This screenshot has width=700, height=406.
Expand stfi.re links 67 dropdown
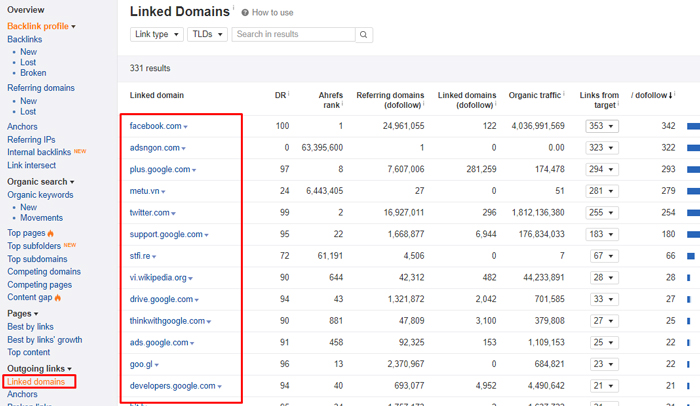pyautogui.click(x=604, y=256)
